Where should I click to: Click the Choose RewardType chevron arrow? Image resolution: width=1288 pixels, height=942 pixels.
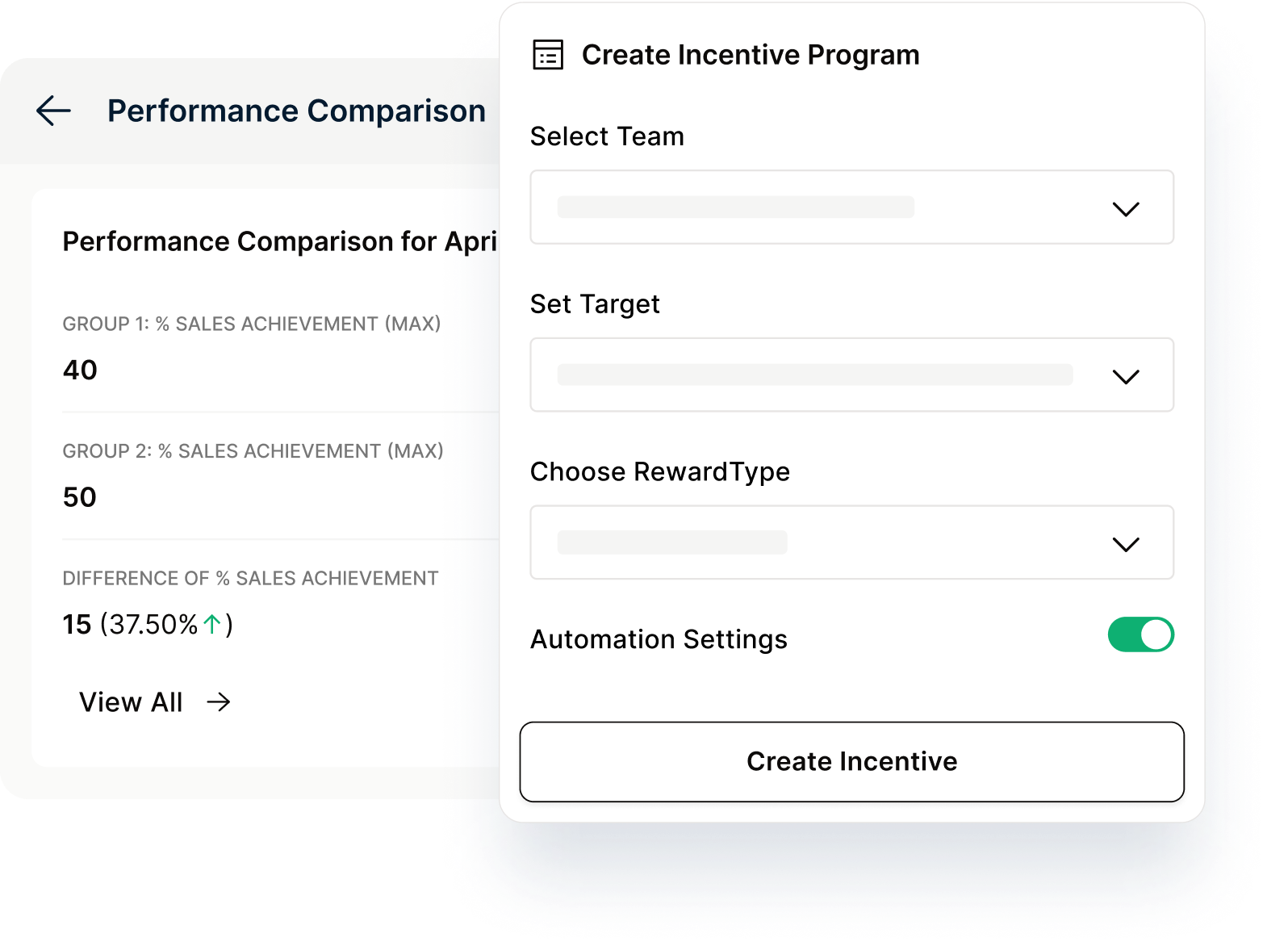coord(1126,545)
